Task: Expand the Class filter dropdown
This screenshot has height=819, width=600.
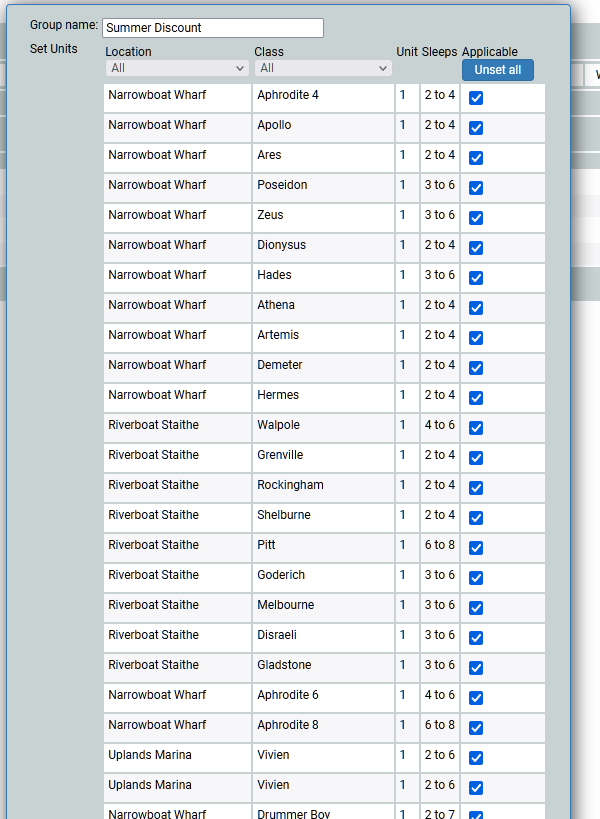Action: 323,68
